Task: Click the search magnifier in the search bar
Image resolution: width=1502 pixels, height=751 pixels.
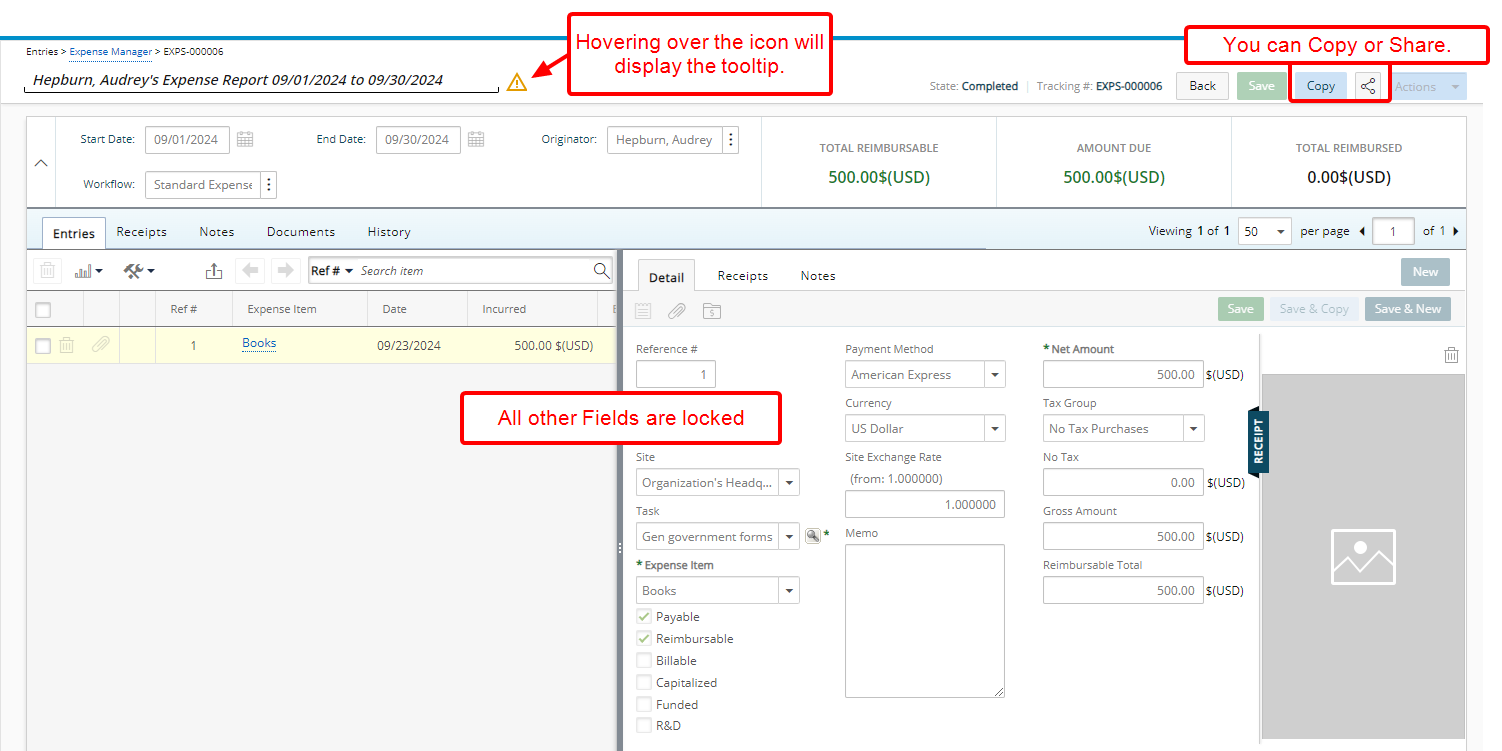Action: click(x=601, y=270)
